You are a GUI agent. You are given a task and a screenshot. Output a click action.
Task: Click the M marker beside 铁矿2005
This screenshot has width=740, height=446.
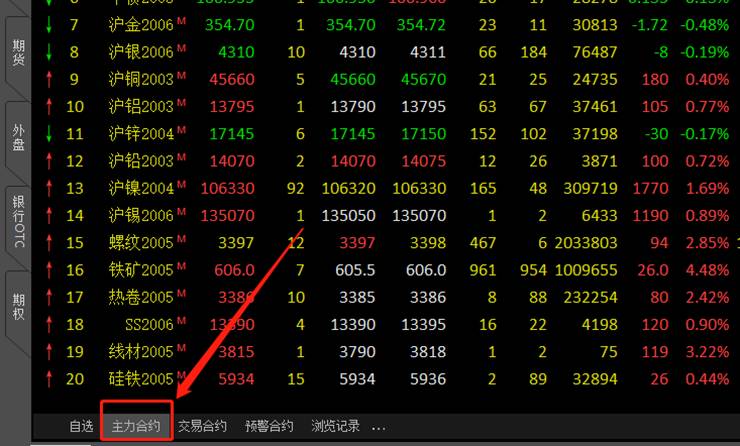pyautogui.click(x=181, y=266)
